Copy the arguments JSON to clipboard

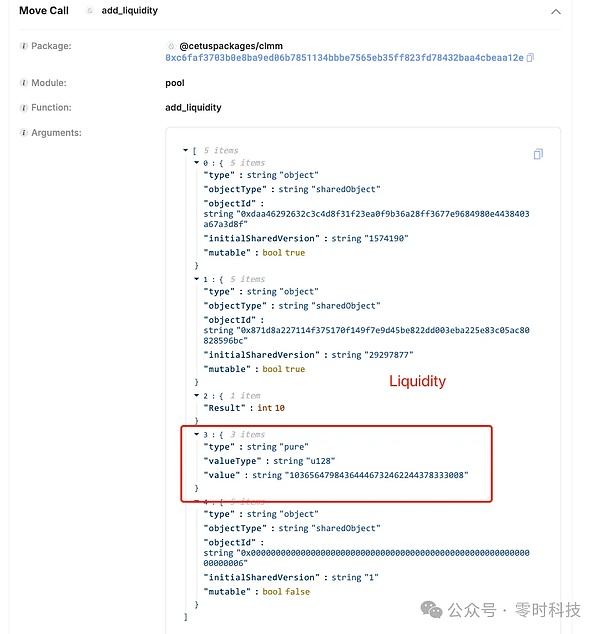(538, 154)
